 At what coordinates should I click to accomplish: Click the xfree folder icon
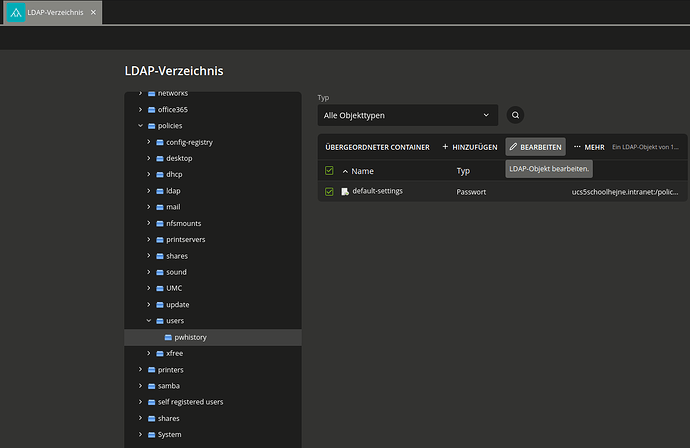tap(160, 353)
